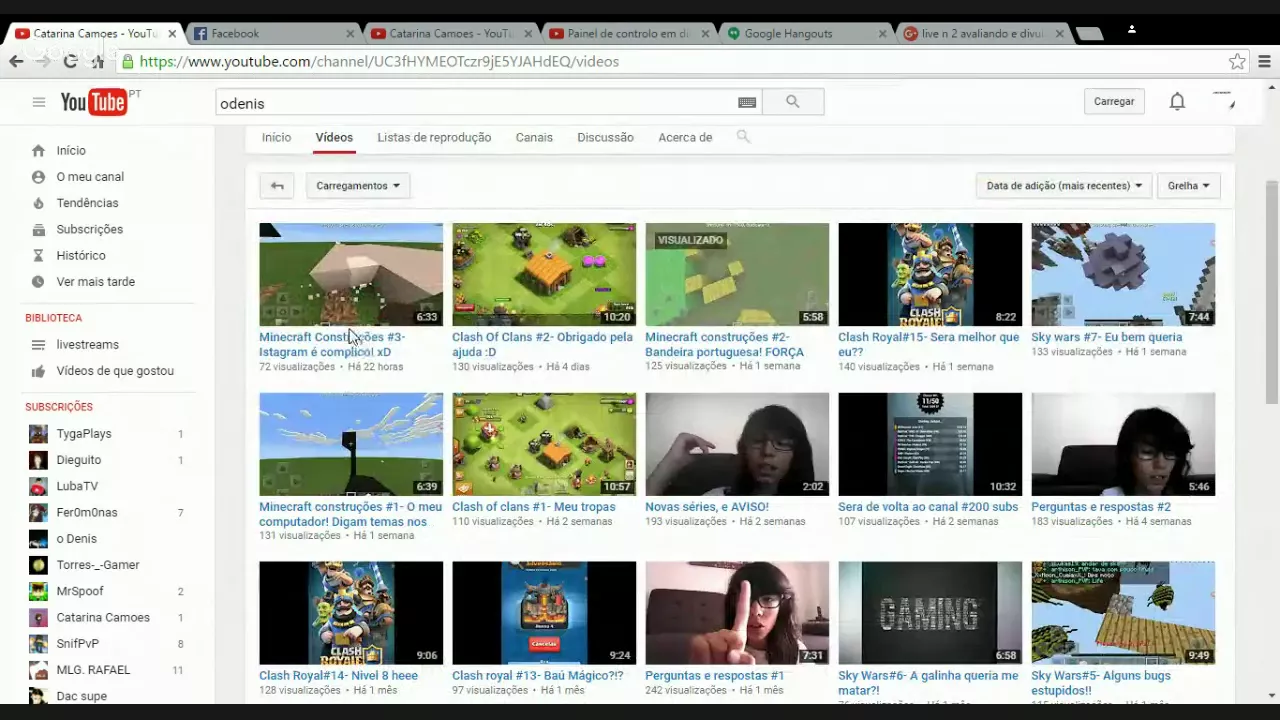The height and width of the screenshot is (720, 1280).
Task: Click the TygaPlays channel avatar
Action: tap(38, 434)
